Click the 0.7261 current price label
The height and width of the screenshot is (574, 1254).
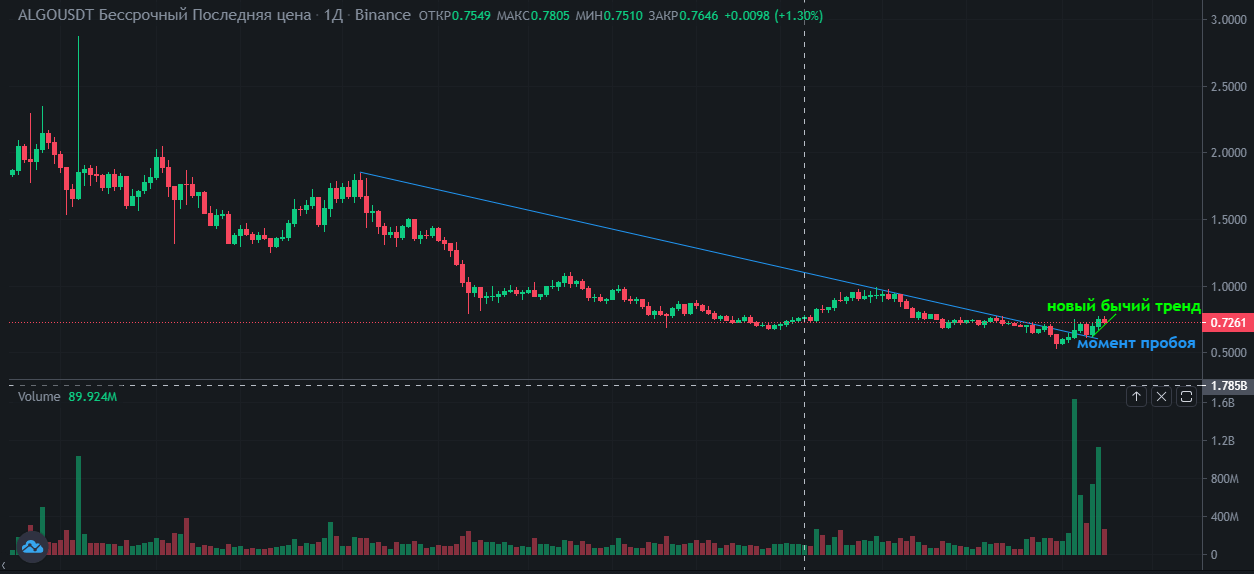(1227, 323)
